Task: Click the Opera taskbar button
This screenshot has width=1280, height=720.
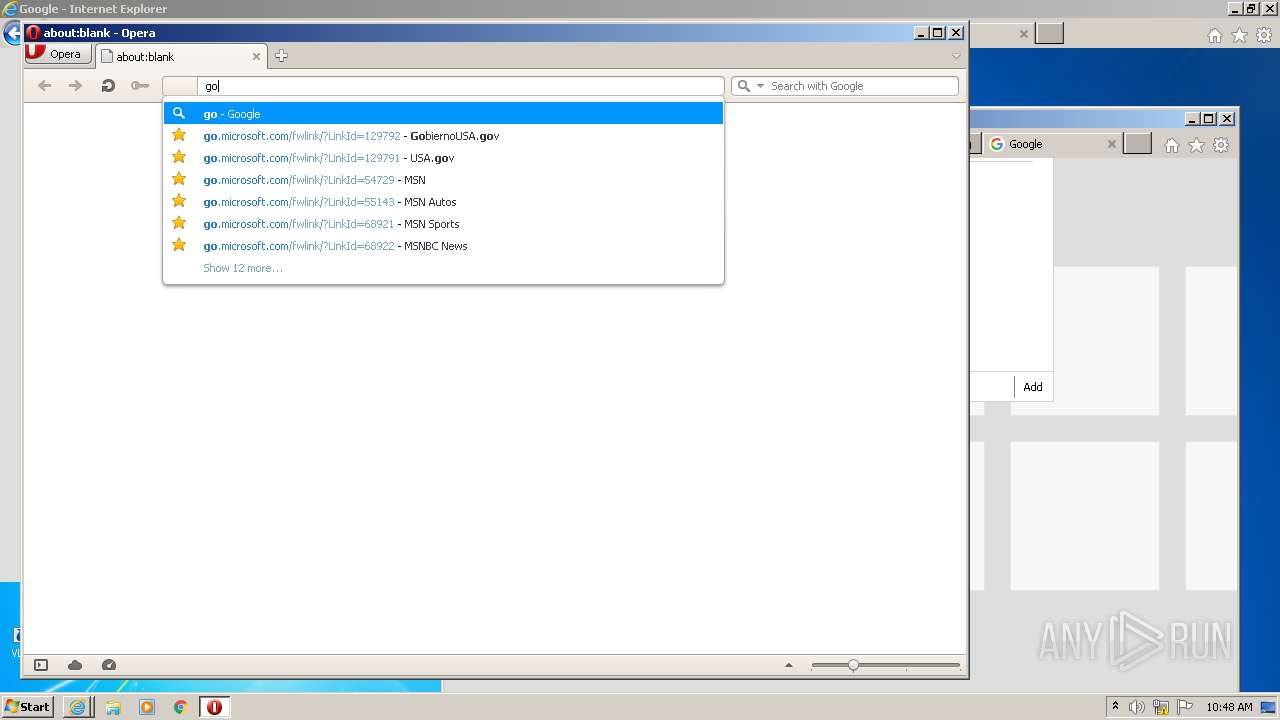Action: (214, 707)
